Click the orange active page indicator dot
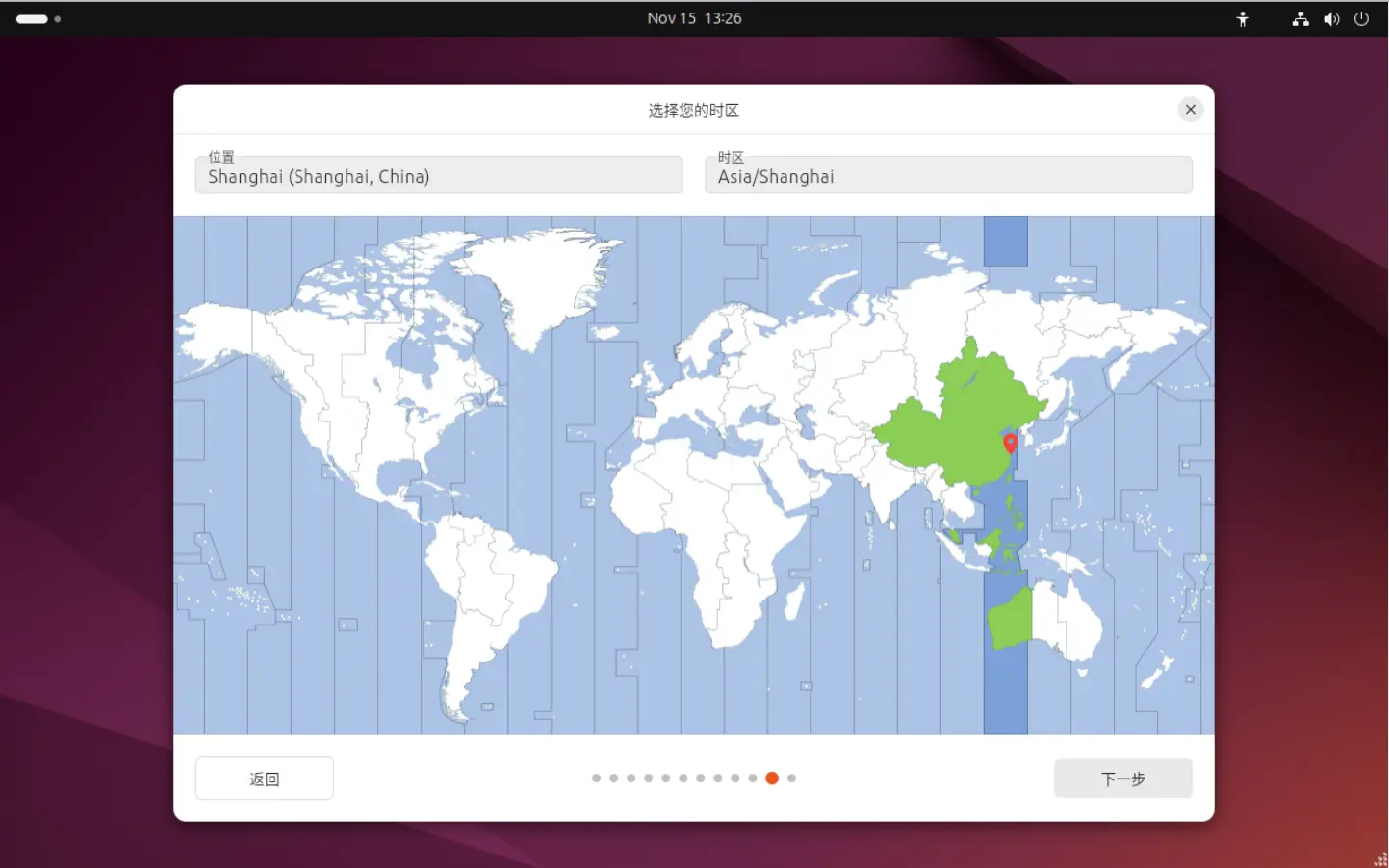 tap(772, 779)
